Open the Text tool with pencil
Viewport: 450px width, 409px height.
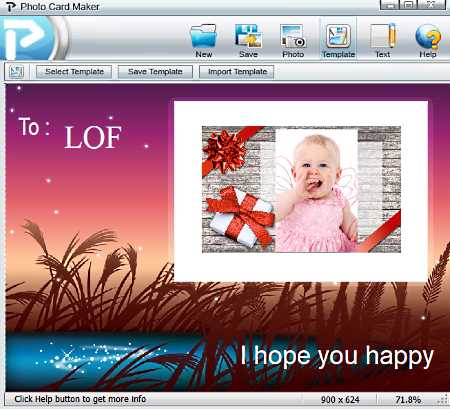click(383, 36)
